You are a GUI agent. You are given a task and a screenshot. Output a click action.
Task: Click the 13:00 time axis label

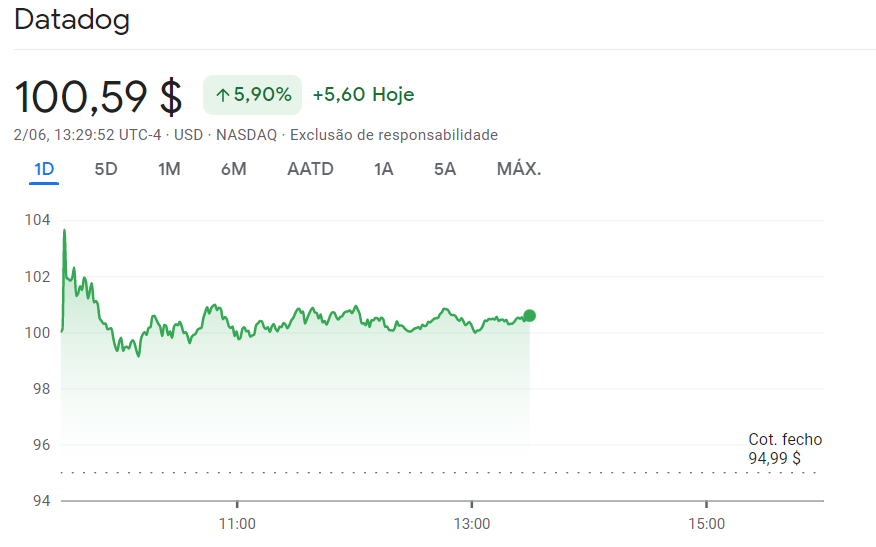click(472, 524)
